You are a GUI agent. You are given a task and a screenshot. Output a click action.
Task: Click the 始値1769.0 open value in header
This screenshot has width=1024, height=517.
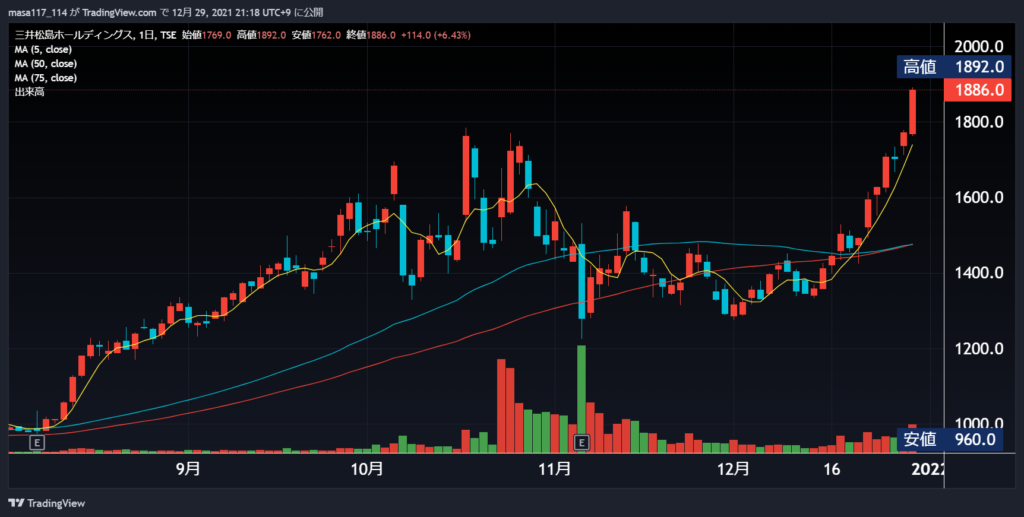[206, 35]
